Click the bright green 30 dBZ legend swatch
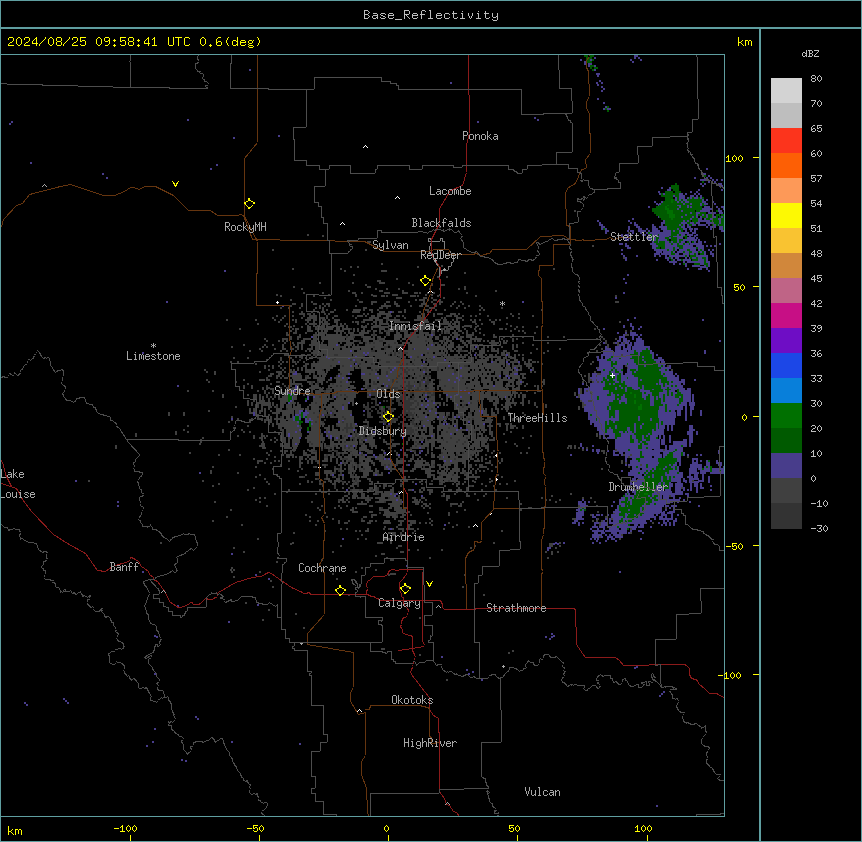The image size is (862, 842). (786, 415)
